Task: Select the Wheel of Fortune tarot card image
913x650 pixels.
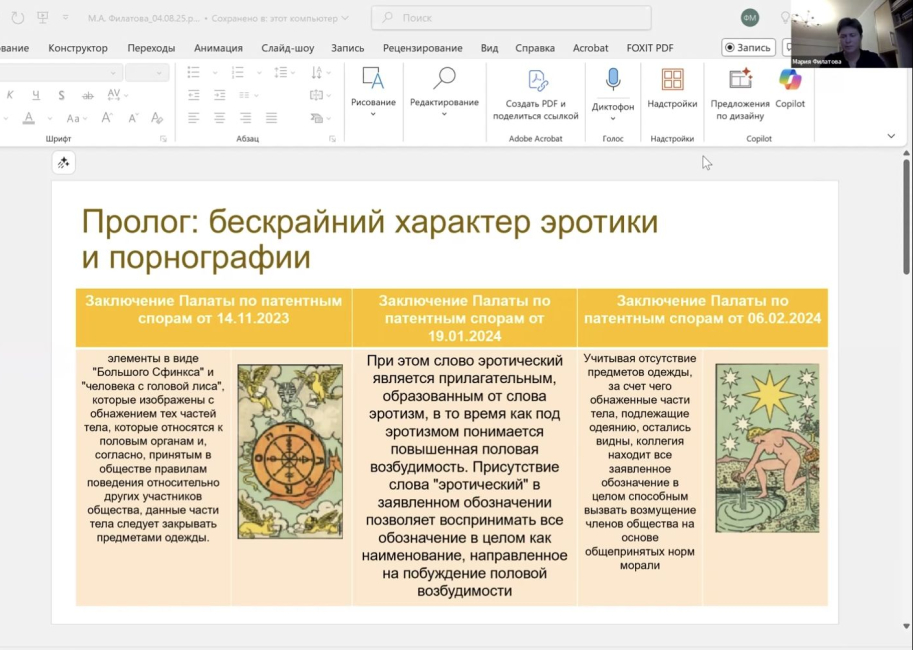Action: [290, 451]
